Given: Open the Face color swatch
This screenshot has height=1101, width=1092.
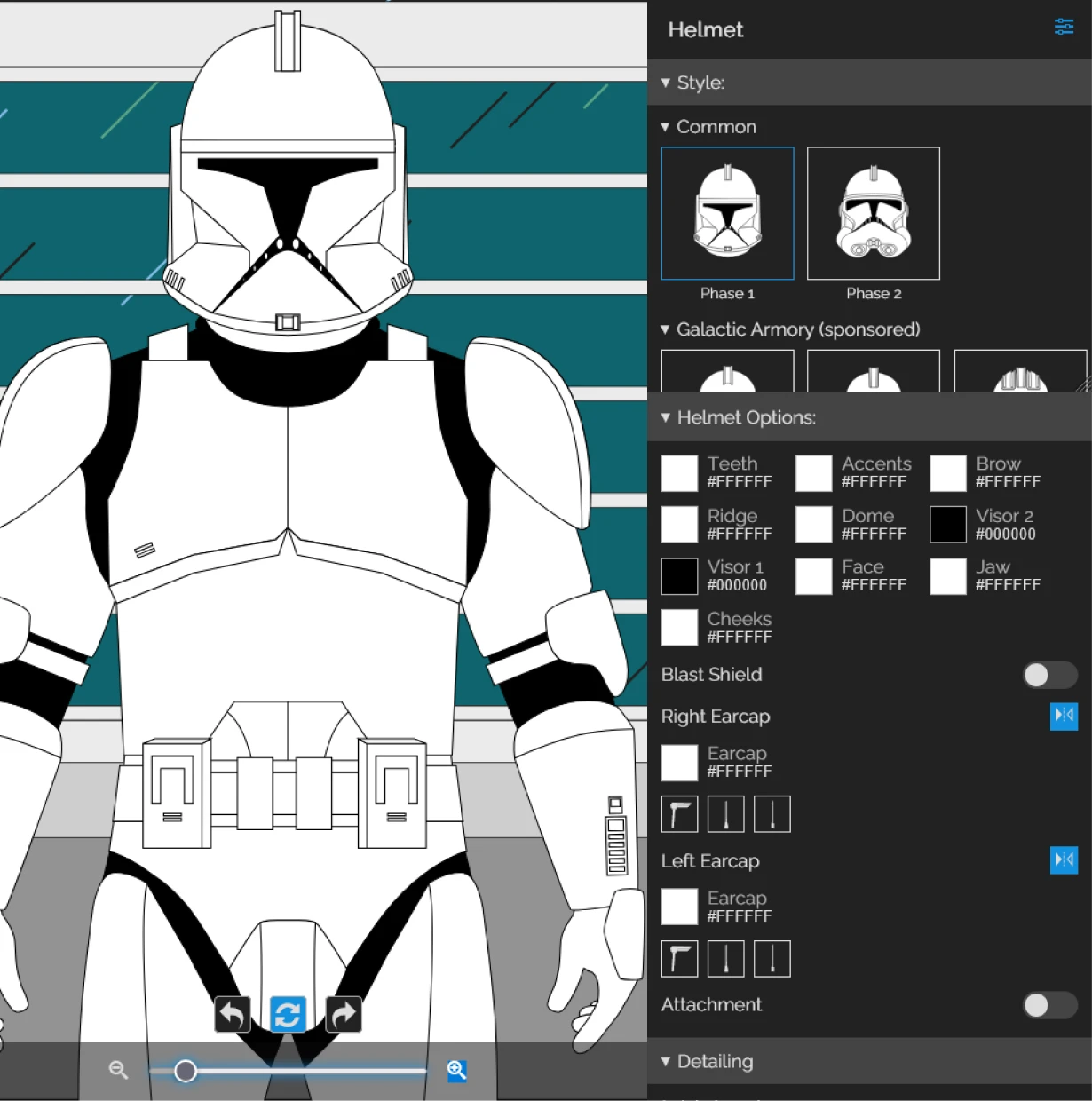Looking at the screenshot, I should tap(814, 576).
